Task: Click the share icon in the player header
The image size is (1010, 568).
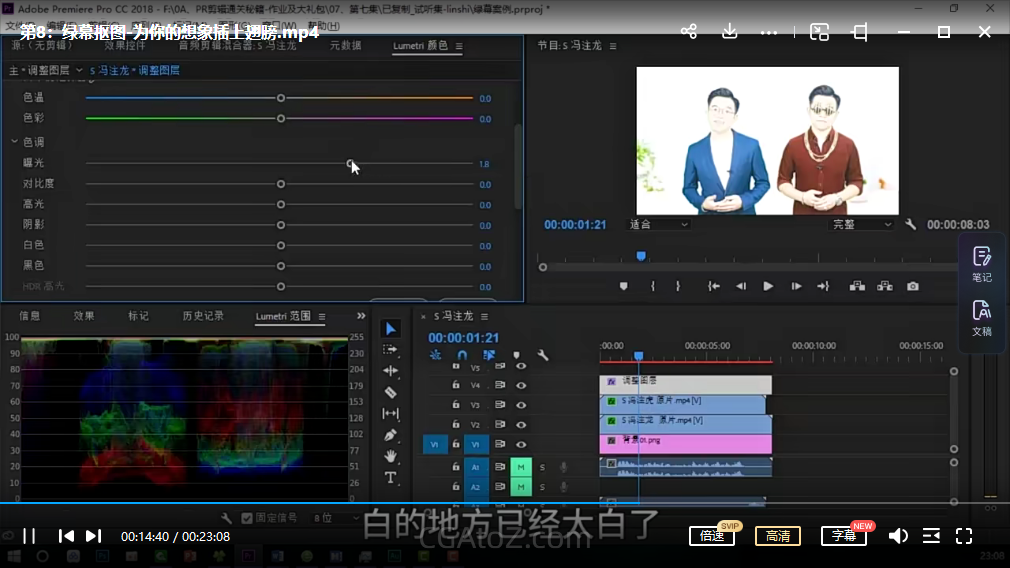Action: [x=689, y=32]
